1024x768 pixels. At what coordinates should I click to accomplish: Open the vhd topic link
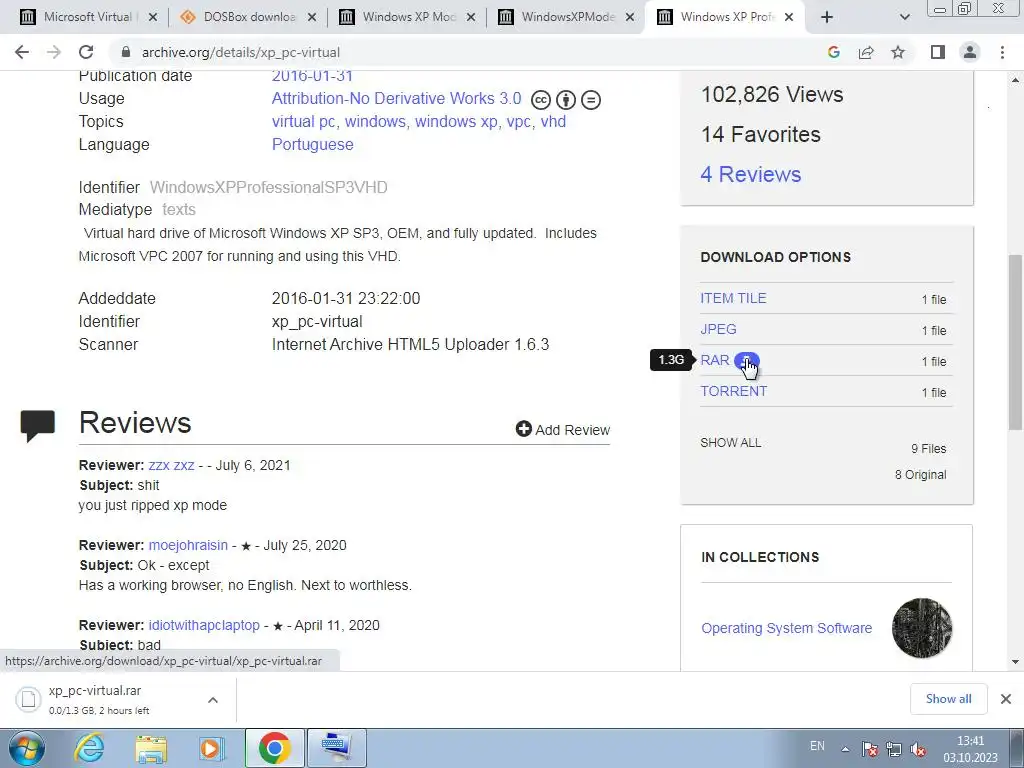pyautogui.click(x=553, y=121)
